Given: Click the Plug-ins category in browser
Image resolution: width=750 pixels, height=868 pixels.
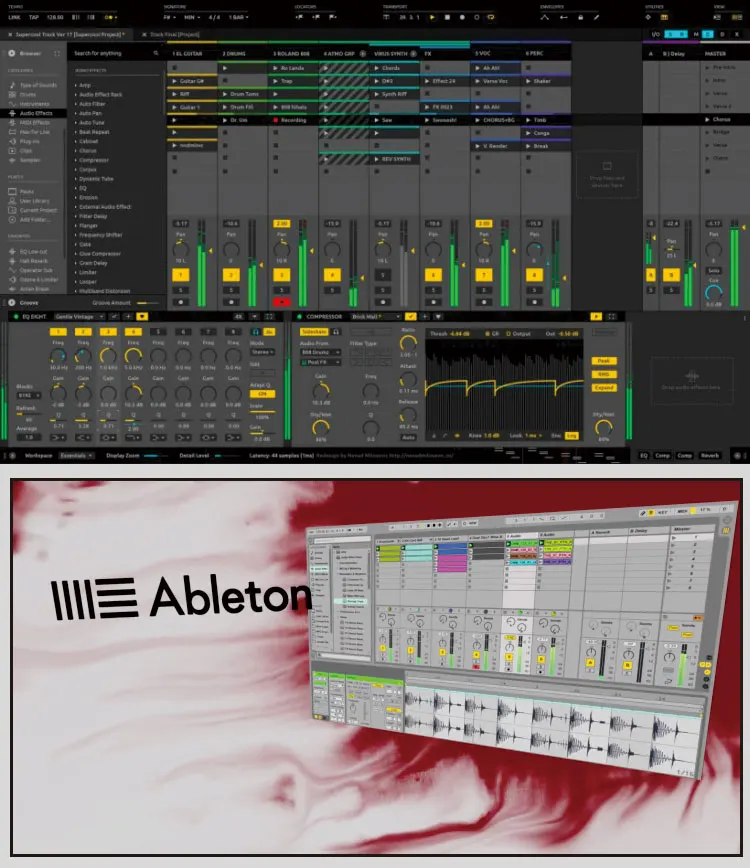Looking at the screenshot, I should [28, 141].
